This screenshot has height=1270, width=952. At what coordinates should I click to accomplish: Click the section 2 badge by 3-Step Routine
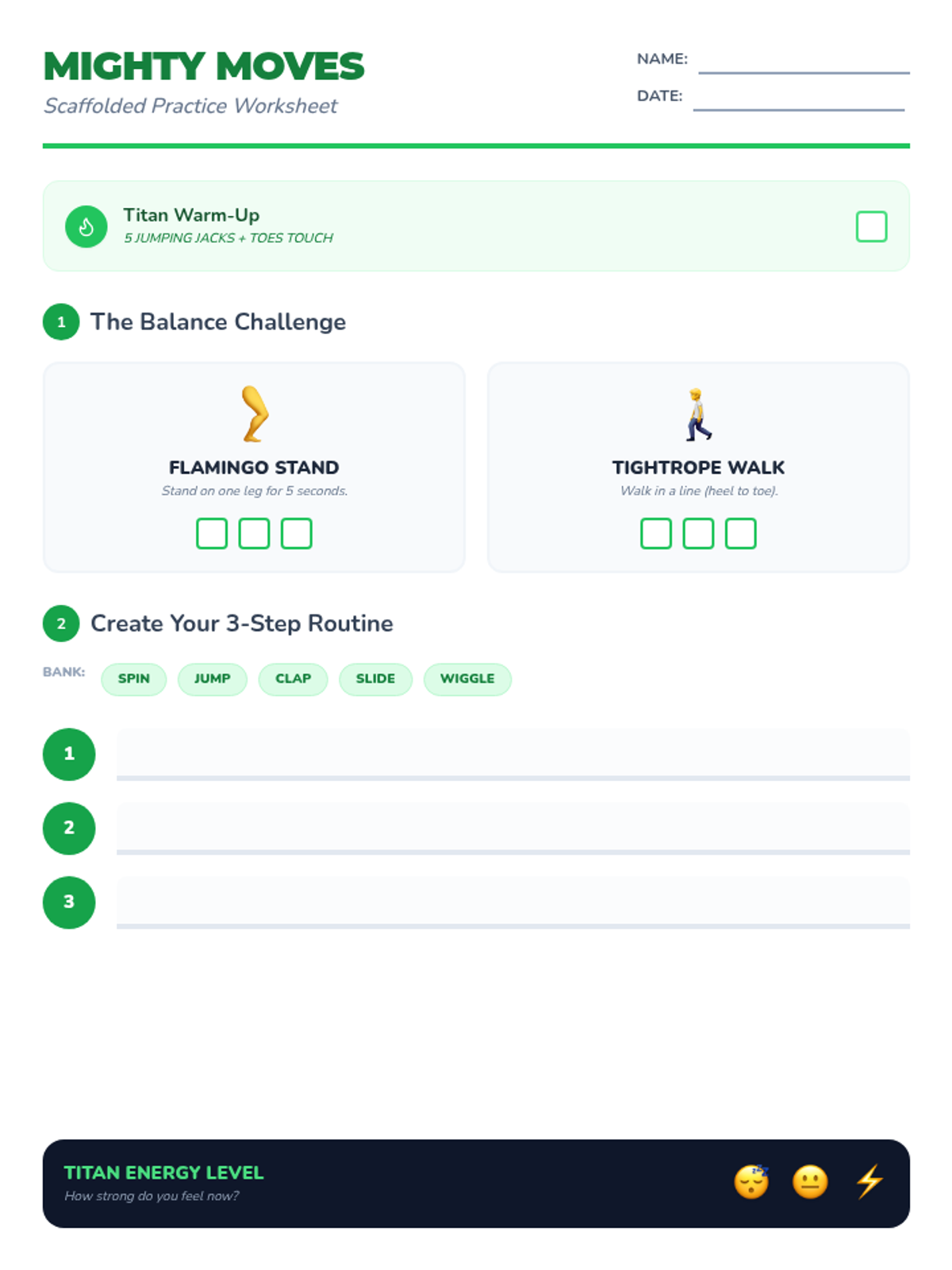[61, 624]
